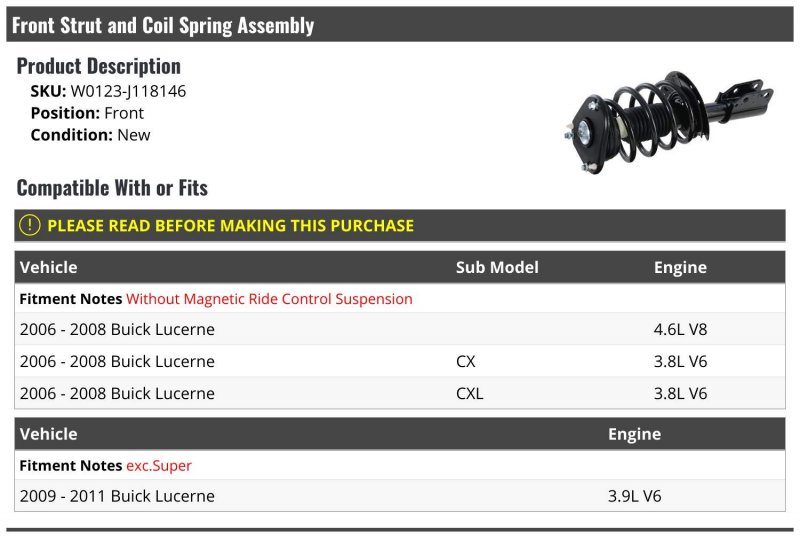Click the first table's Vehicle column header
The height and width of the screenshot is (538, 800).
(48, 267)
